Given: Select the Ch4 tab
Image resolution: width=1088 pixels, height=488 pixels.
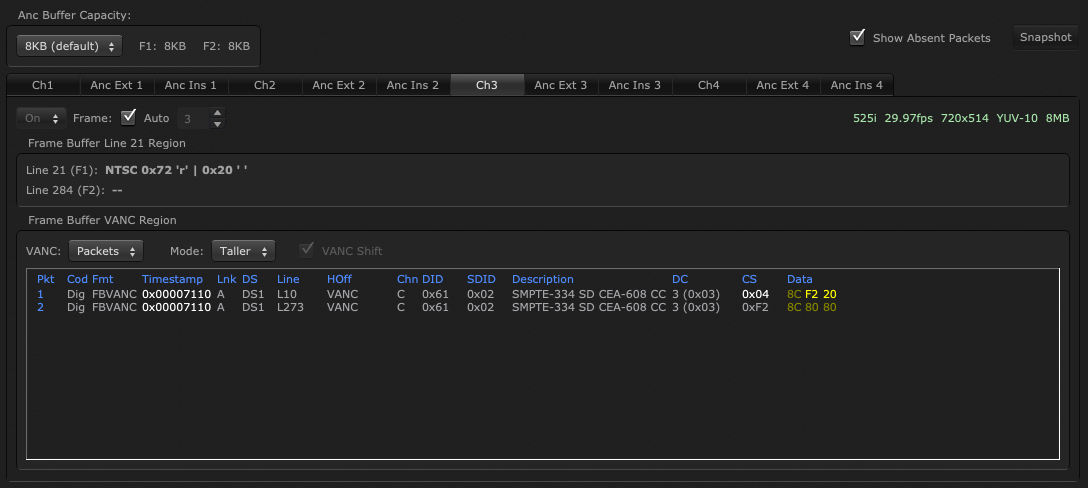Looking at the screenshot, I should click(x=709, y=85).
